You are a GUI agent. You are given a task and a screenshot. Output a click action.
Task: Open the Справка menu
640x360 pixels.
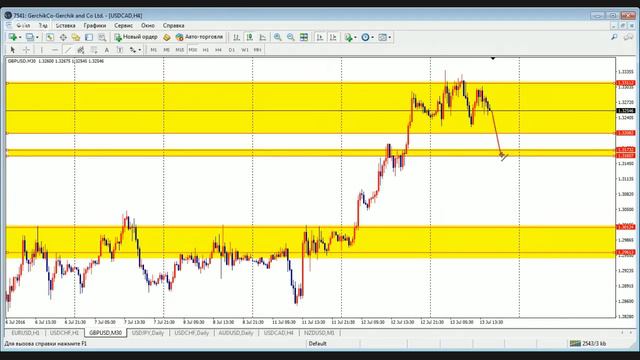(173, 25)
